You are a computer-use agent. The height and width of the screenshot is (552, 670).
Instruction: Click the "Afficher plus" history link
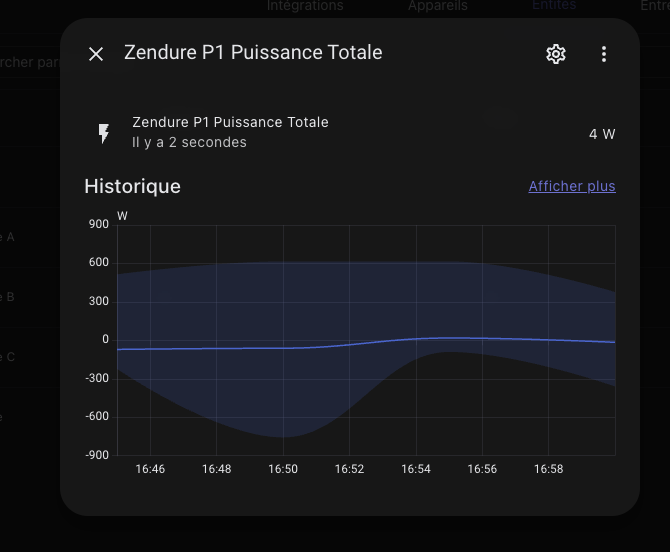pos(572,186)
